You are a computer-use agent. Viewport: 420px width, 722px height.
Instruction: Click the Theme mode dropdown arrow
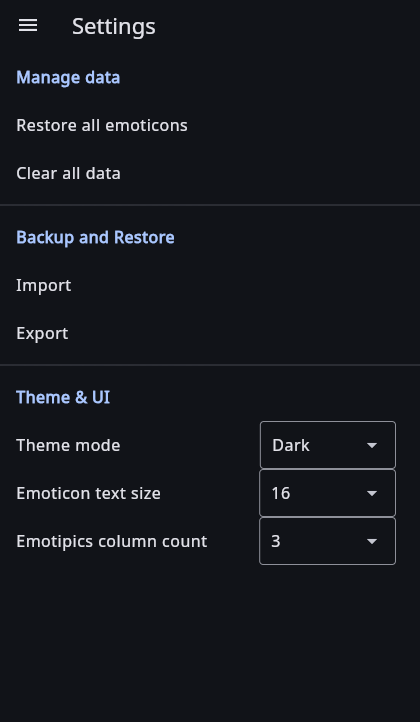[372, 445]
